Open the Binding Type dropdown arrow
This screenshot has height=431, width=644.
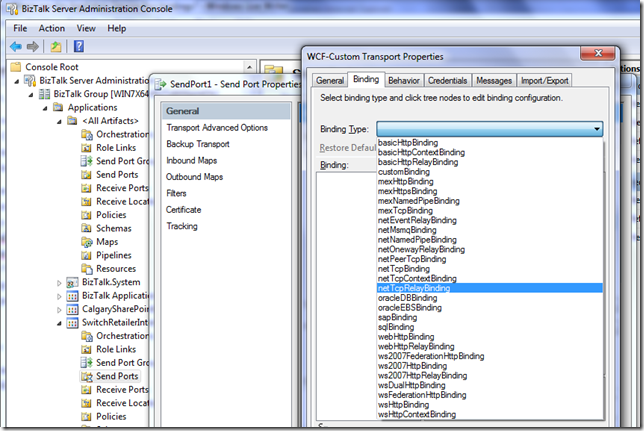point(597,129)
